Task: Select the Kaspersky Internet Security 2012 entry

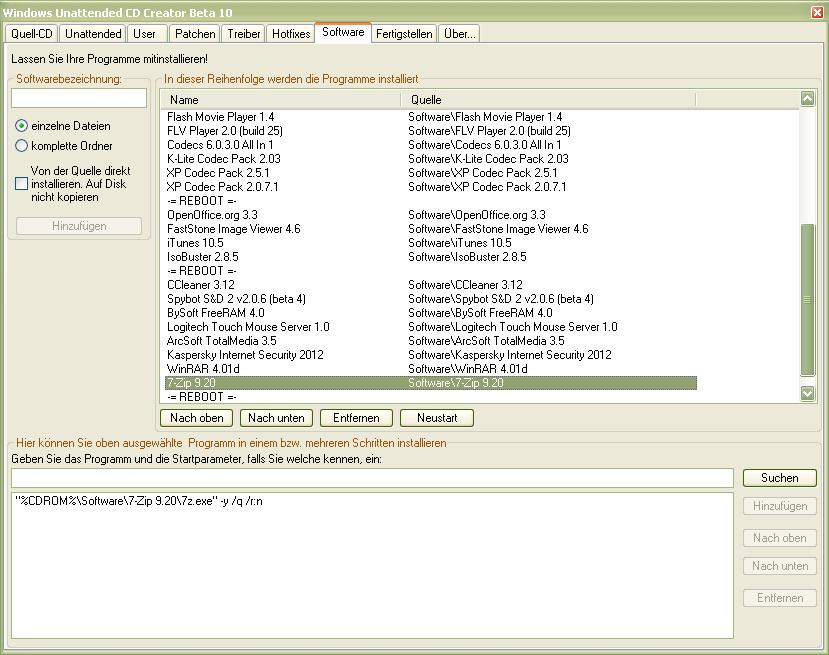Action: tap(245, 355)
